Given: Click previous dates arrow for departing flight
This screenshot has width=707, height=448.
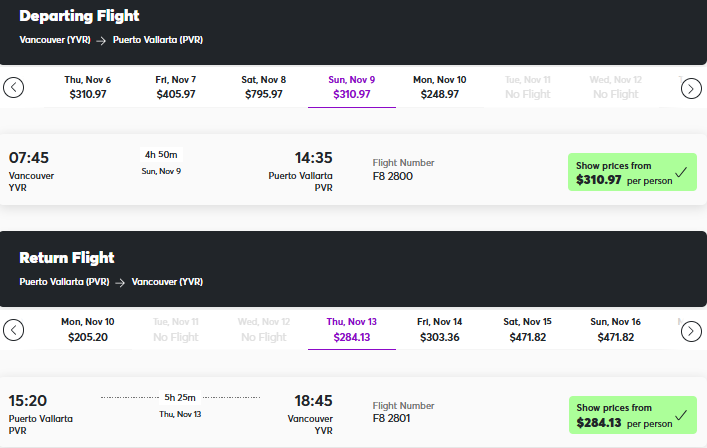Looking at the screenshot, I should coord(13,88).
